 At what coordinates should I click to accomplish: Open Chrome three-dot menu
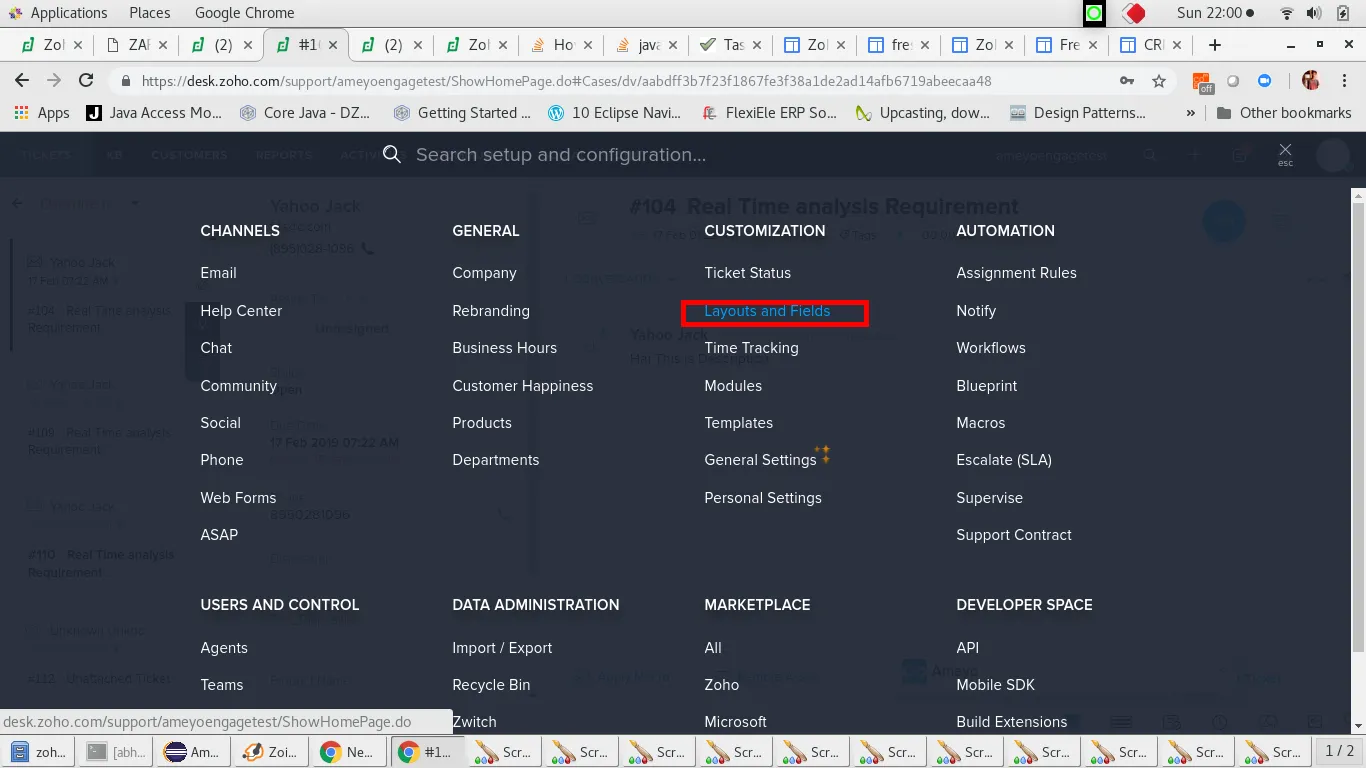coord(1343,81)
